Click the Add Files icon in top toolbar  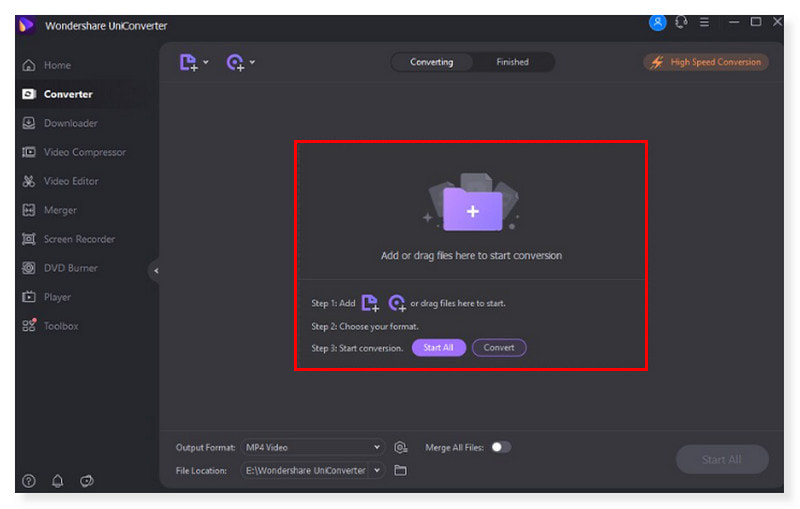click(x=189, y=62)
